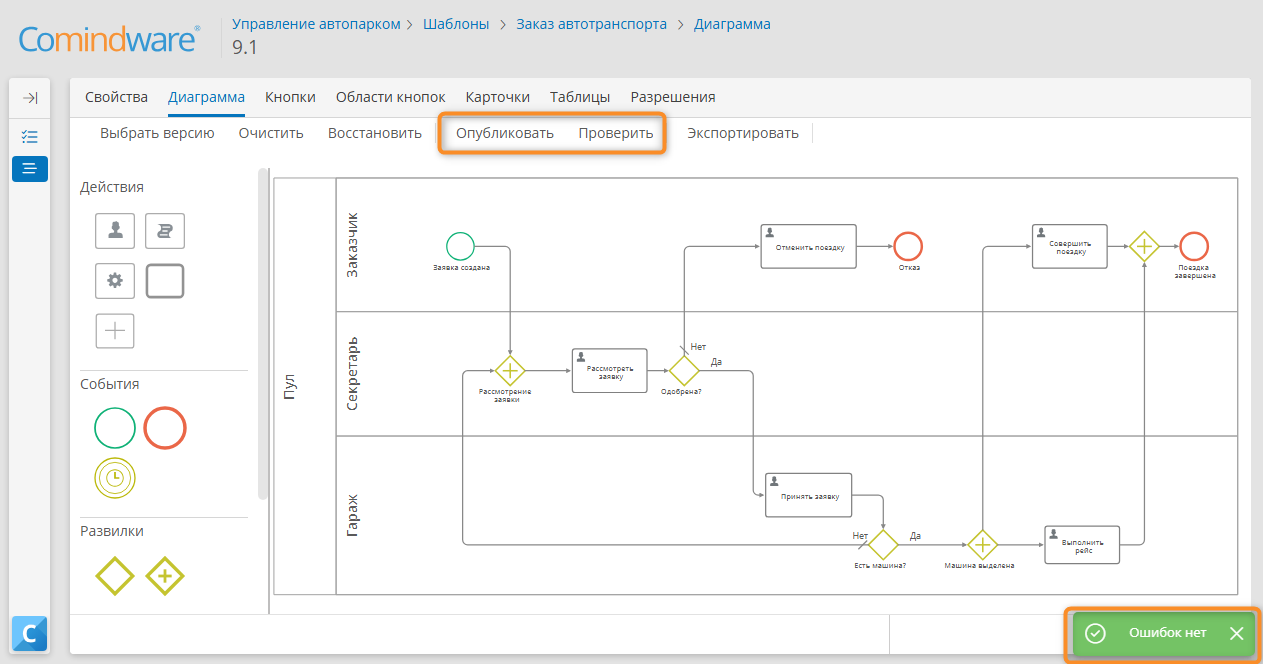Select the highlighted list sidebar icon
This screenshot has width=1263, height=664.
tap(30, 168)
